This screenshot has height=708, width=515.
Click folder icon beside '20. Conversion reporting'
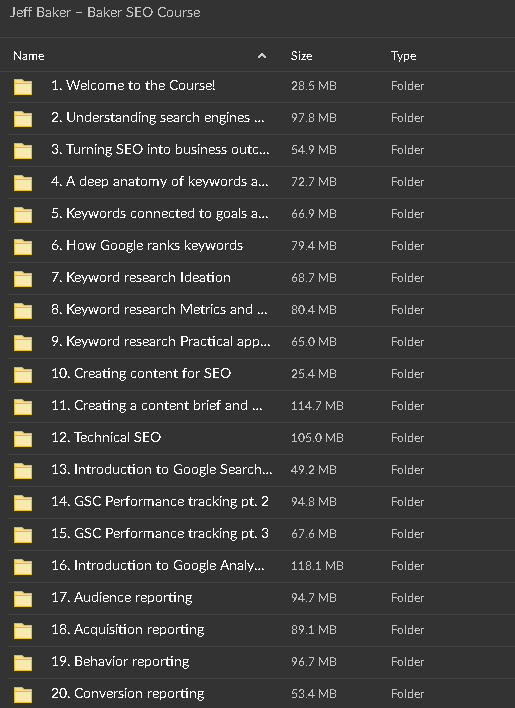pos(23,696)
